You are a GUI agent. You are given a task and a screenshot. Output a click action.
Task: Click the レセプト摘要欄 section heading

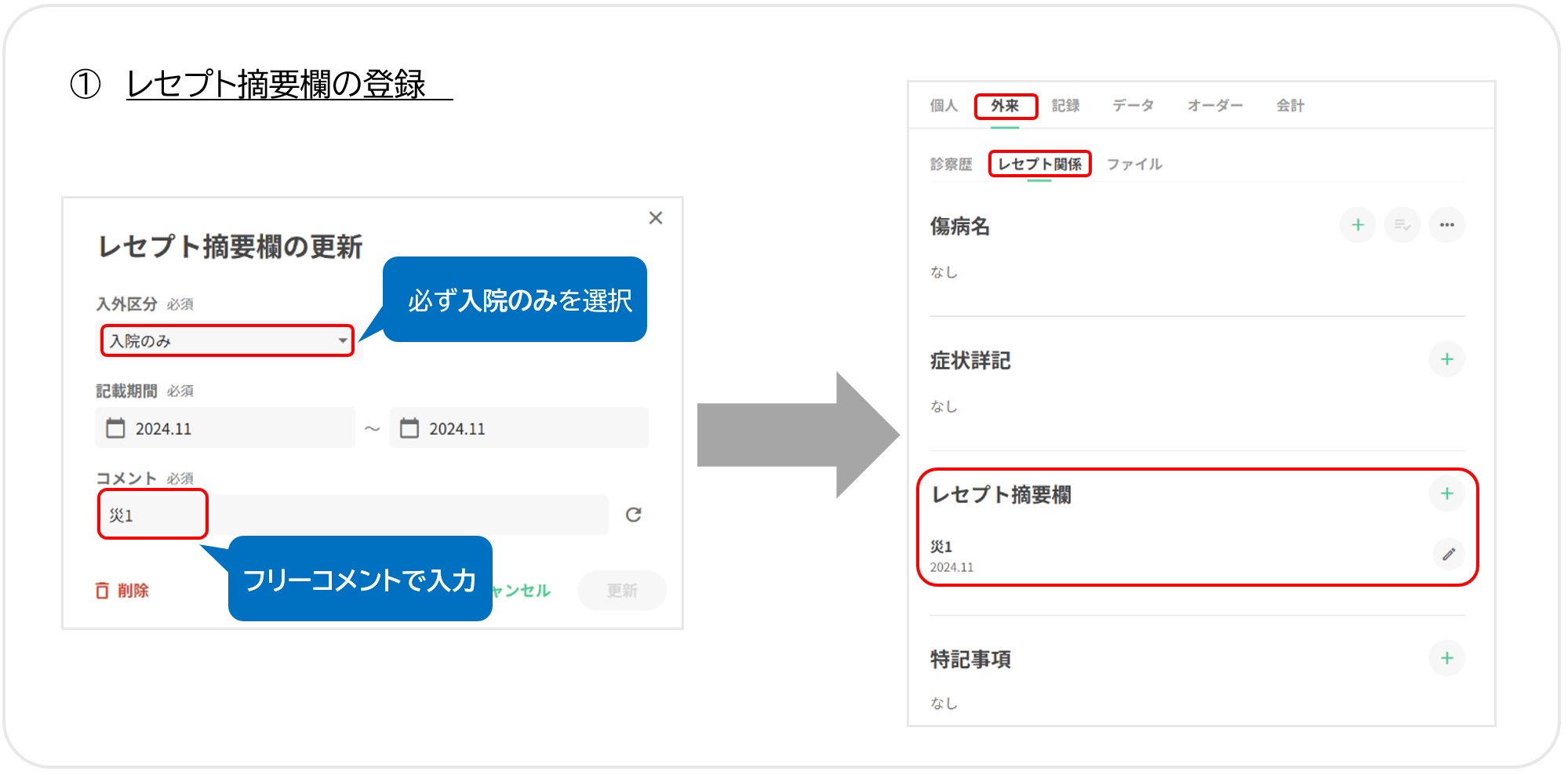click(x=1002, y=494)
